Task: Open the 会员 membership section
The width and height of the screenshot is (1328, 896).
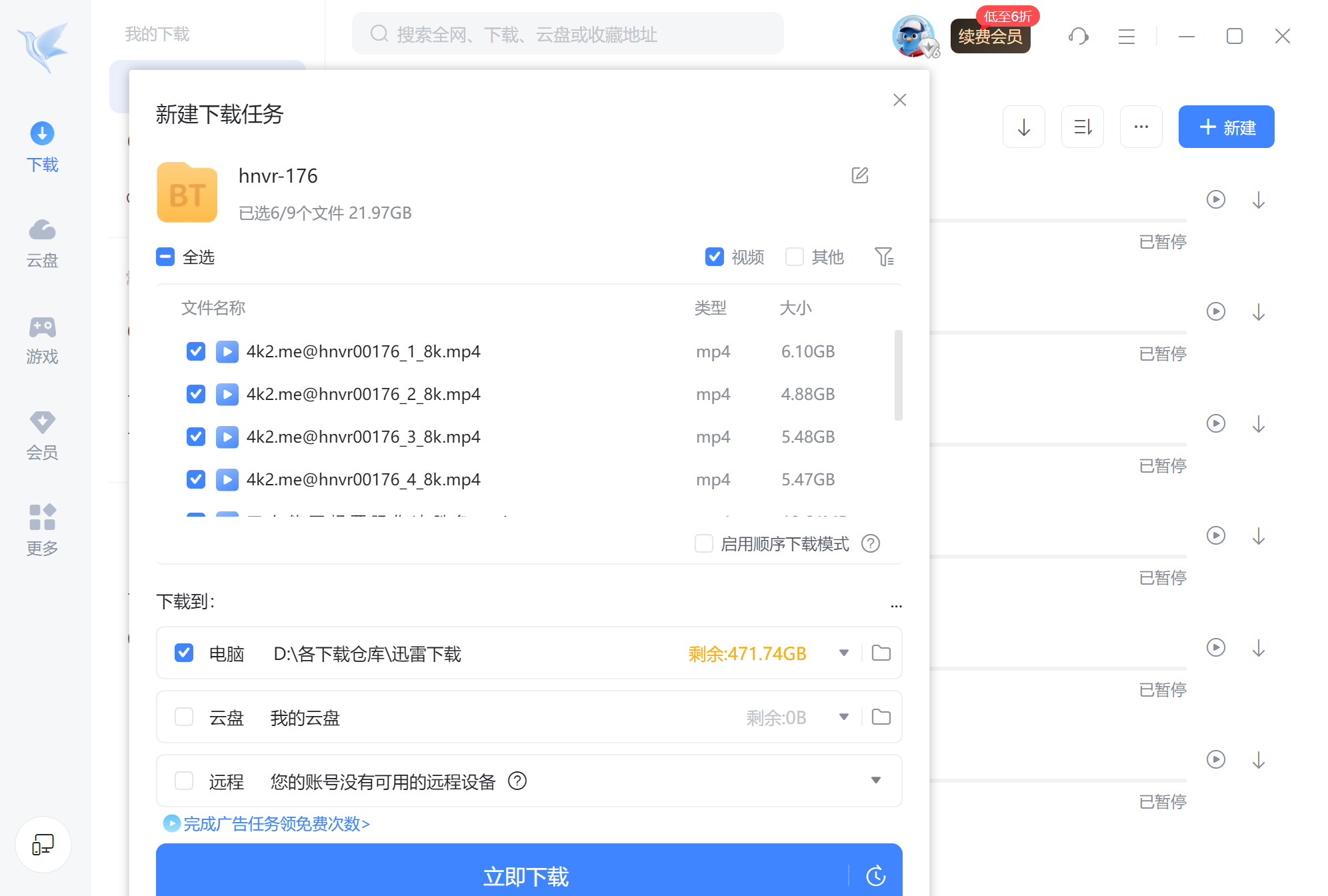Action: (x=42, y=436)
